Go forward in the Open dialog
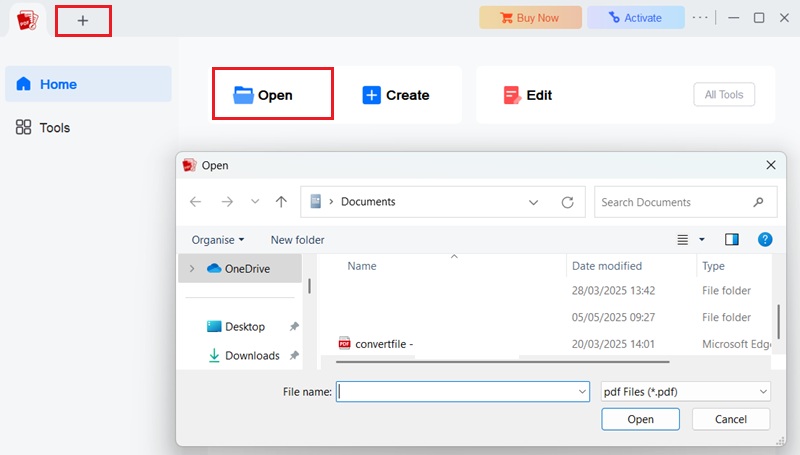This screenshot has width=800, height=455. pos(227,202)
